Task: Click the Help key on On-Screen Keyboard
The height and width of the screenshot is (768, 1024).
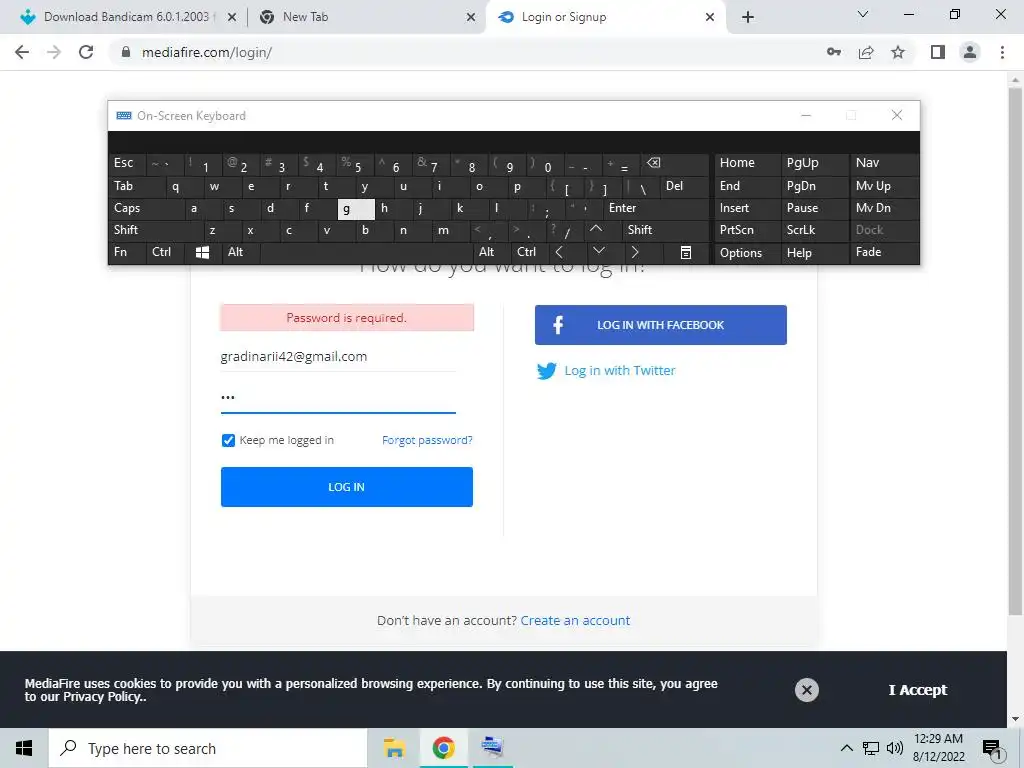Action: point(814,253)
